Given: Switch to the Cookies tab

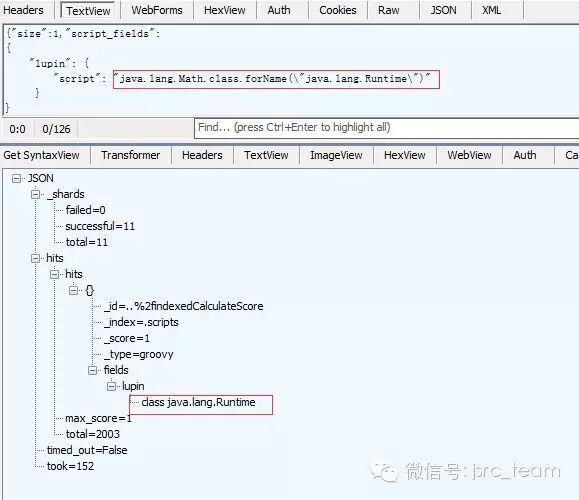Looking at the screenshot, I should 338,10.
